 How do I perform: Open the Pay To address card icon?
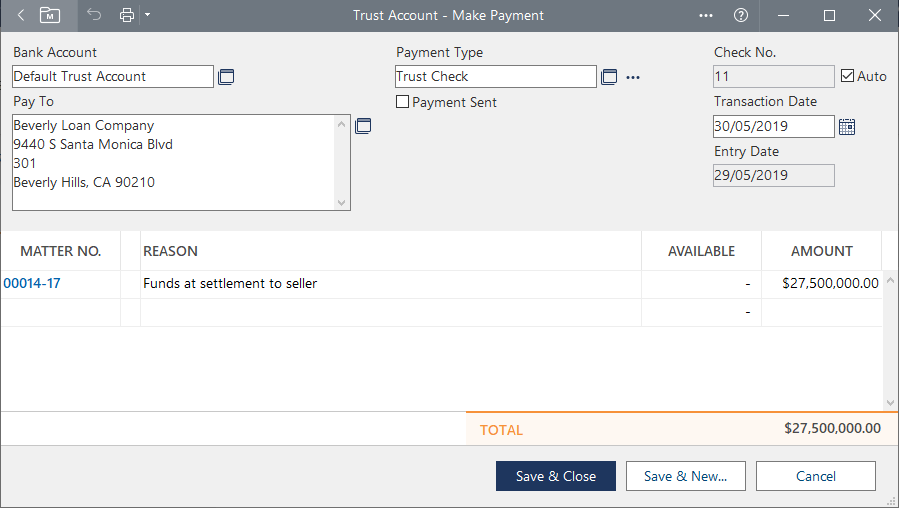pos(363,126)
